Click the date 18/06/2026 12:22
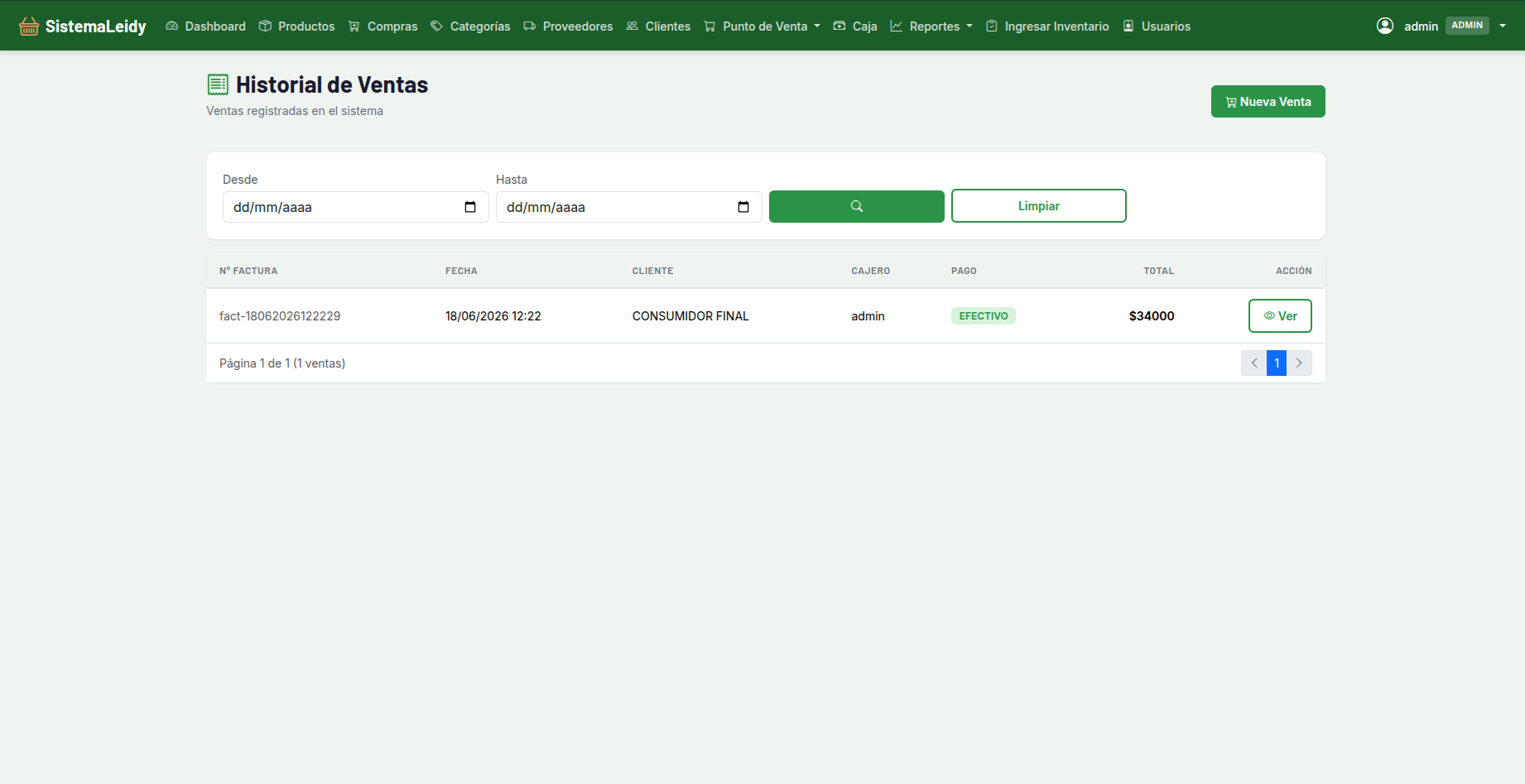This screenshot has width=1525, height=784. click(493, 316)
